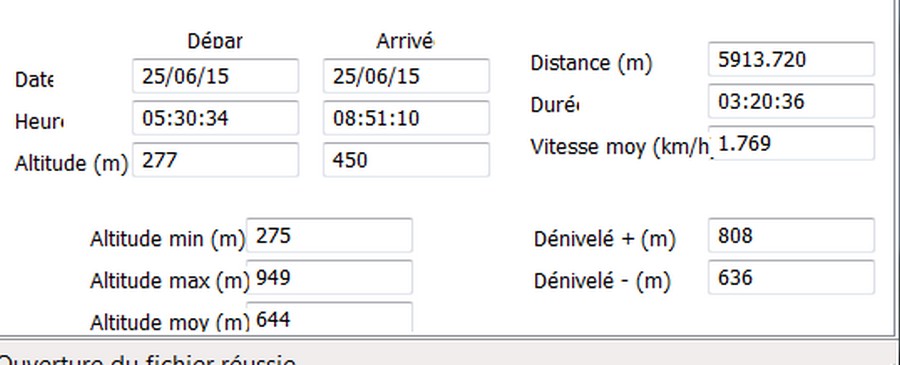
Task: Click the Altitude moy field showing 644
Action: 329,317
